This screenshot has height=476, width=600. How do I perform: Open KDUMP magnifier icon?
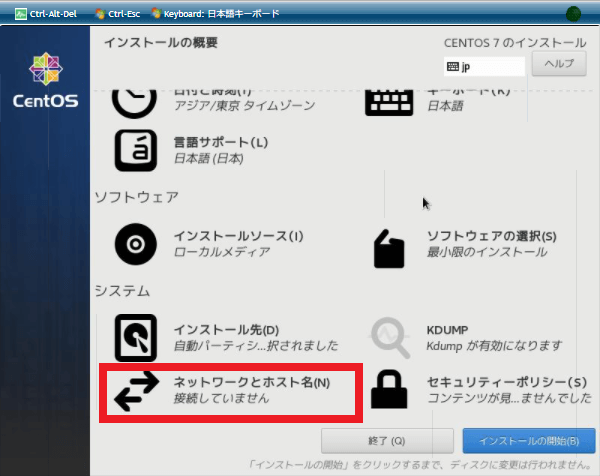(390, 338)
